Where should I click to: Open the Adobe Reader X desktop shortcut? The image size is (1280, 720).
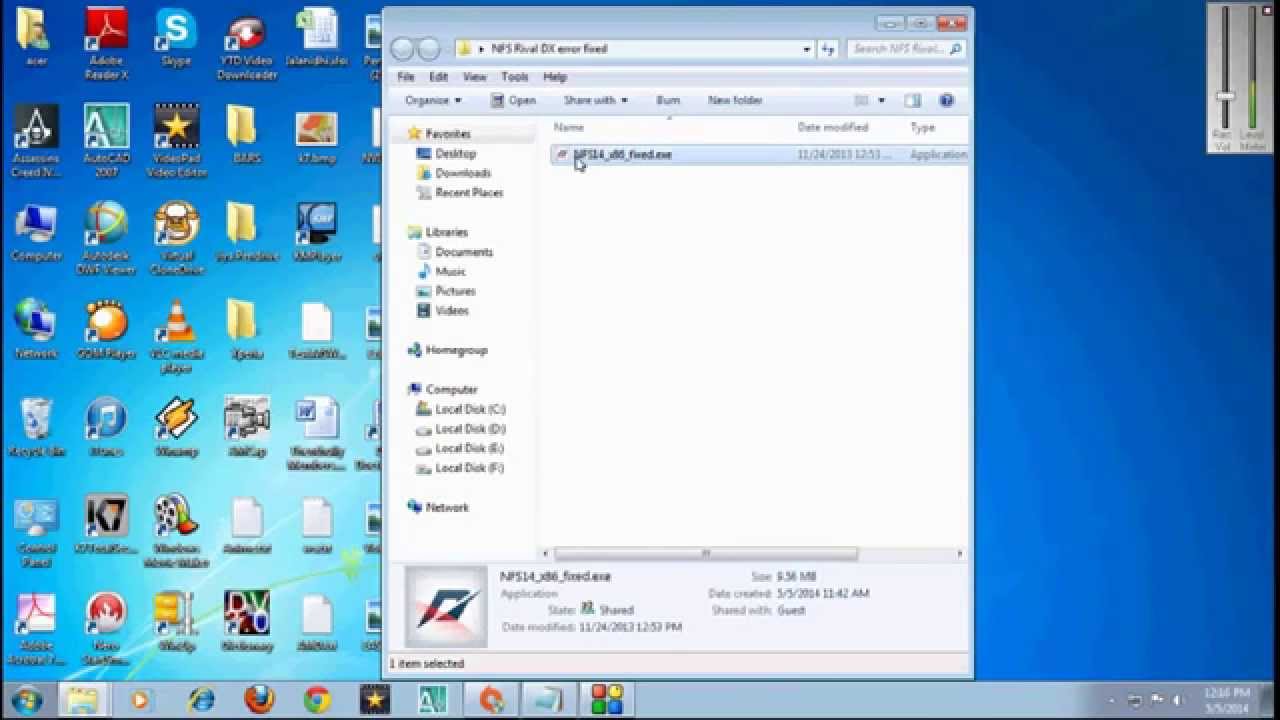coord(106,45)
